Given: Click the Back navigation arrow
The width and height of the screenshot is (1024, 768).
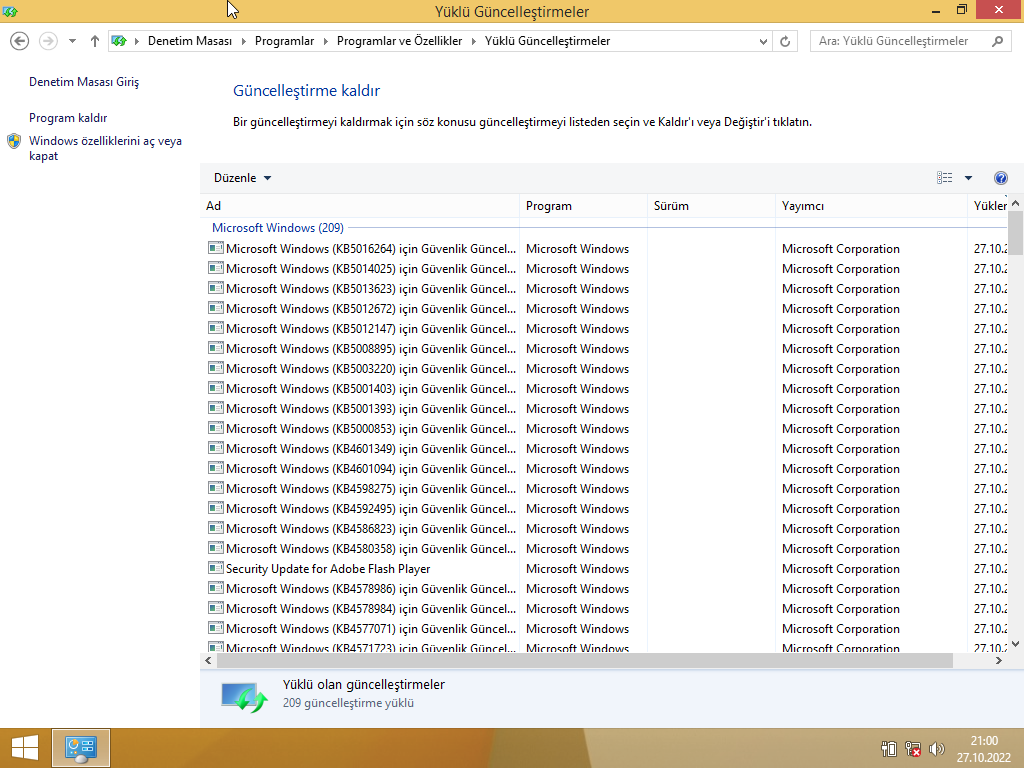Looking at the screenshot, I should pyautogui.click(x=20, y=41).
